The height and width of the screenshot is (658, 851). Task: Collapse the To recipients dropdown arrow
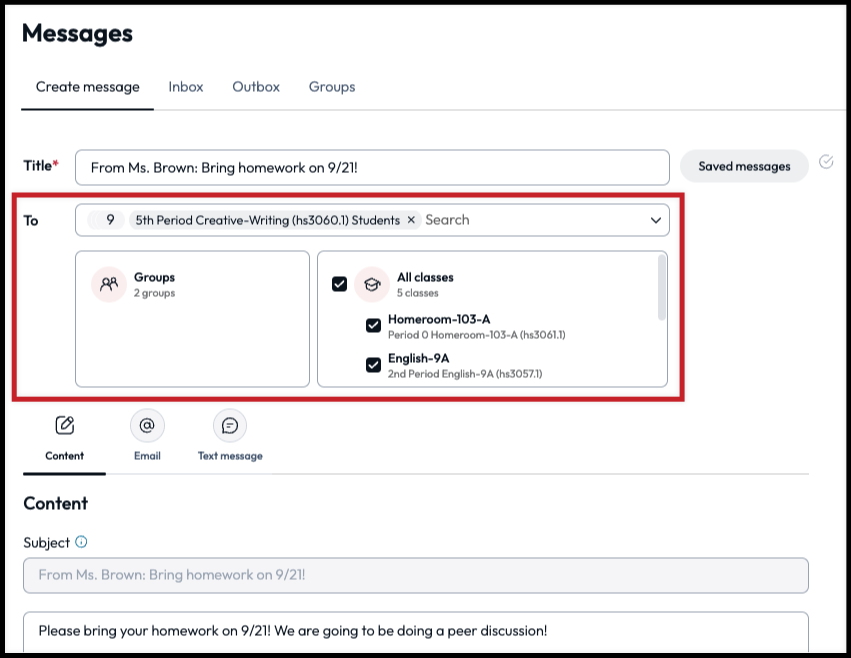pyautogui.click(x=656, y=220)
